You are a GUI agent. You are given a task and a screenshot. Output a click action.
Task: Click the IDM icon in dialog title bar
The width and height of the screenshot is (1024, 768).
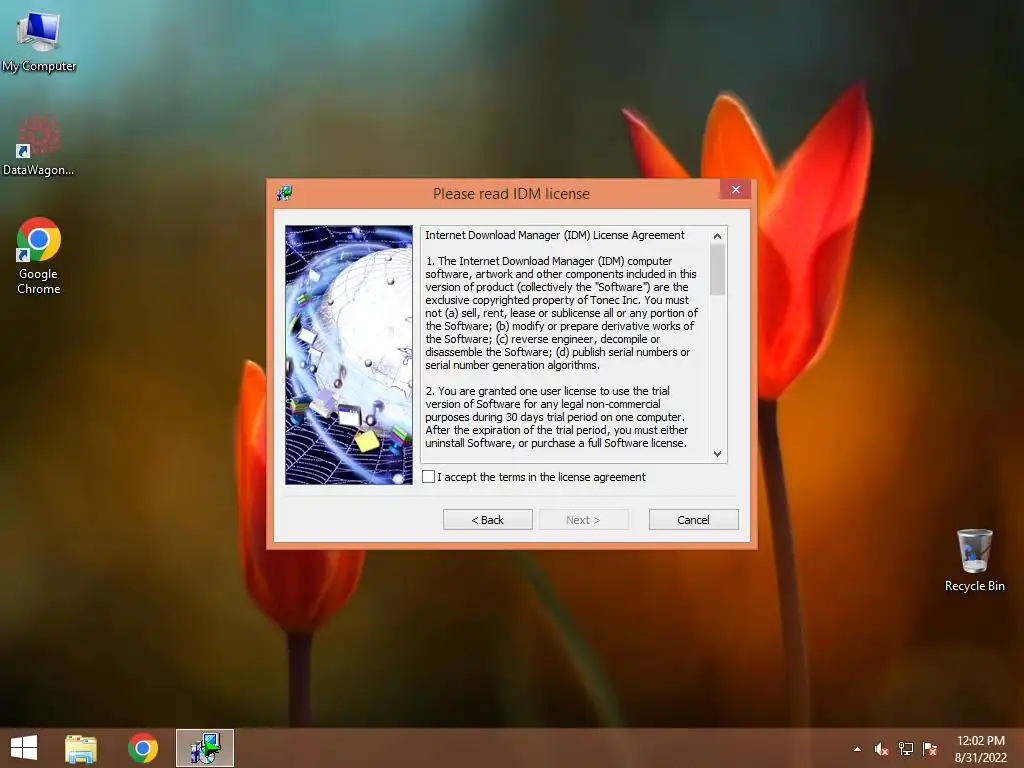click(x=284, y=193)
